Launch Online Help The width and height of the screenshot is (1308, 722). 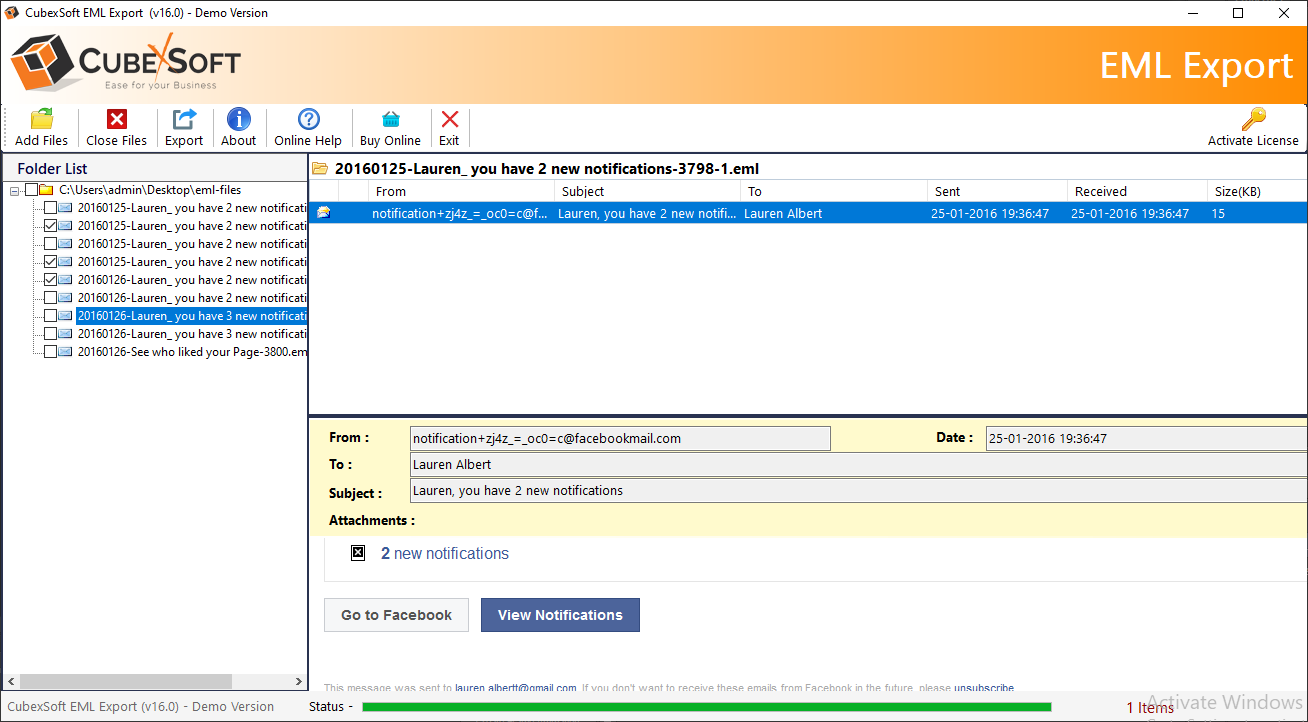[307, 127]
